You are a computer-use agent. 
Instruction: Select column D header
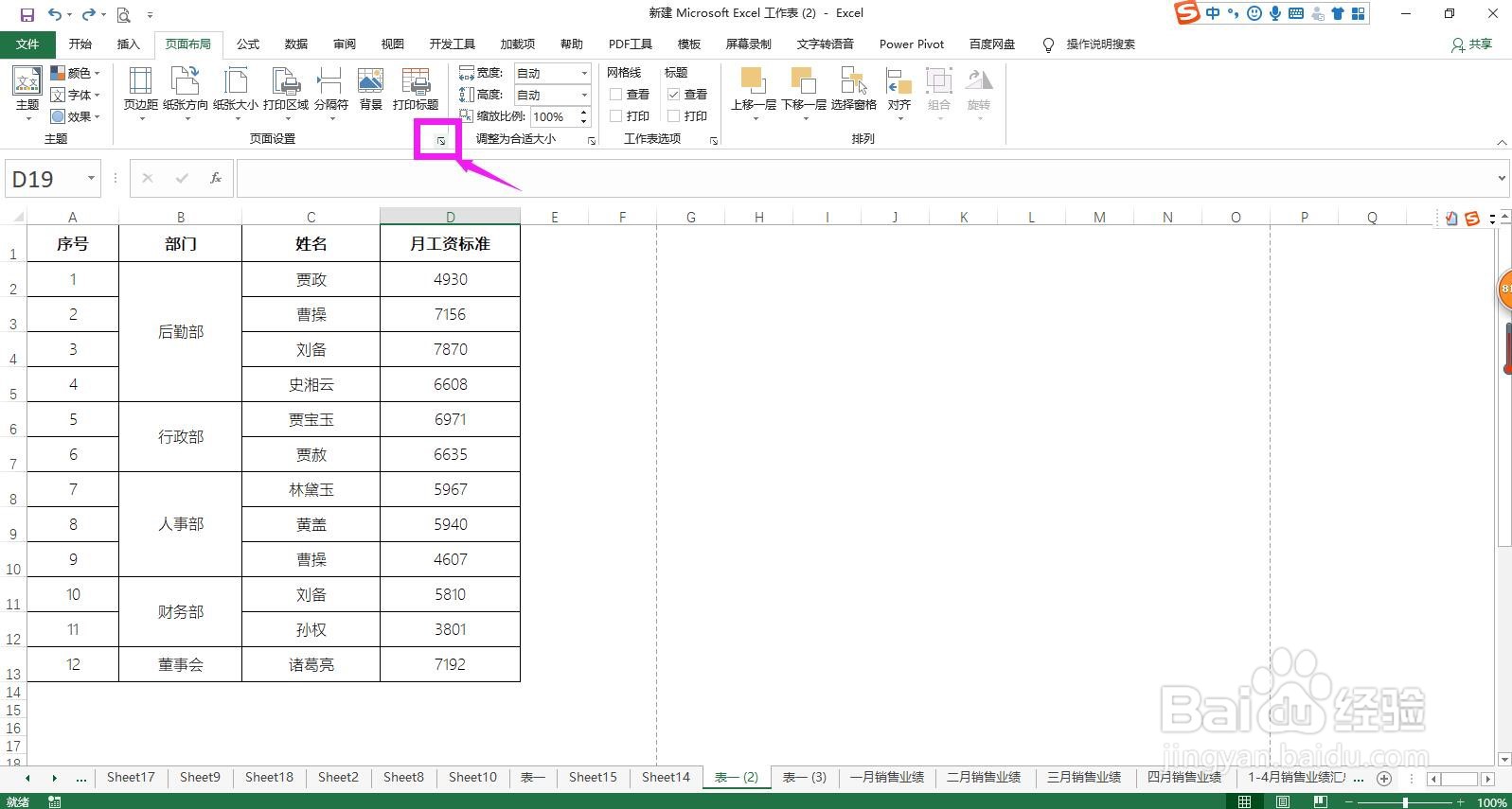pyautogui.click(x=450, y=217)
